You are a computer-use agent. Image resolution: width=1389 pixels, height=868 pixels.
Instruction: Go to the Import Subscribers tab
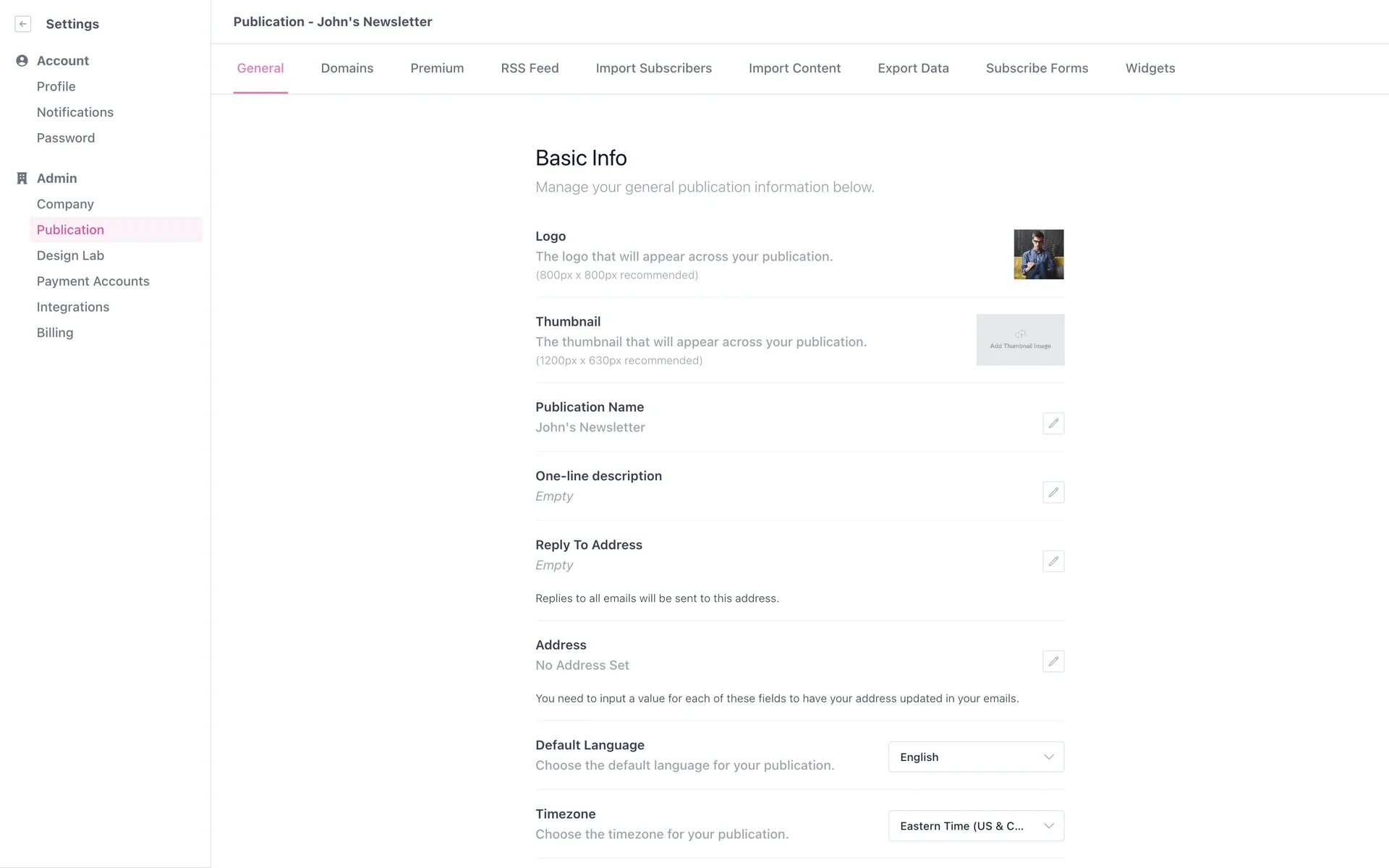[x=653, y=68]
